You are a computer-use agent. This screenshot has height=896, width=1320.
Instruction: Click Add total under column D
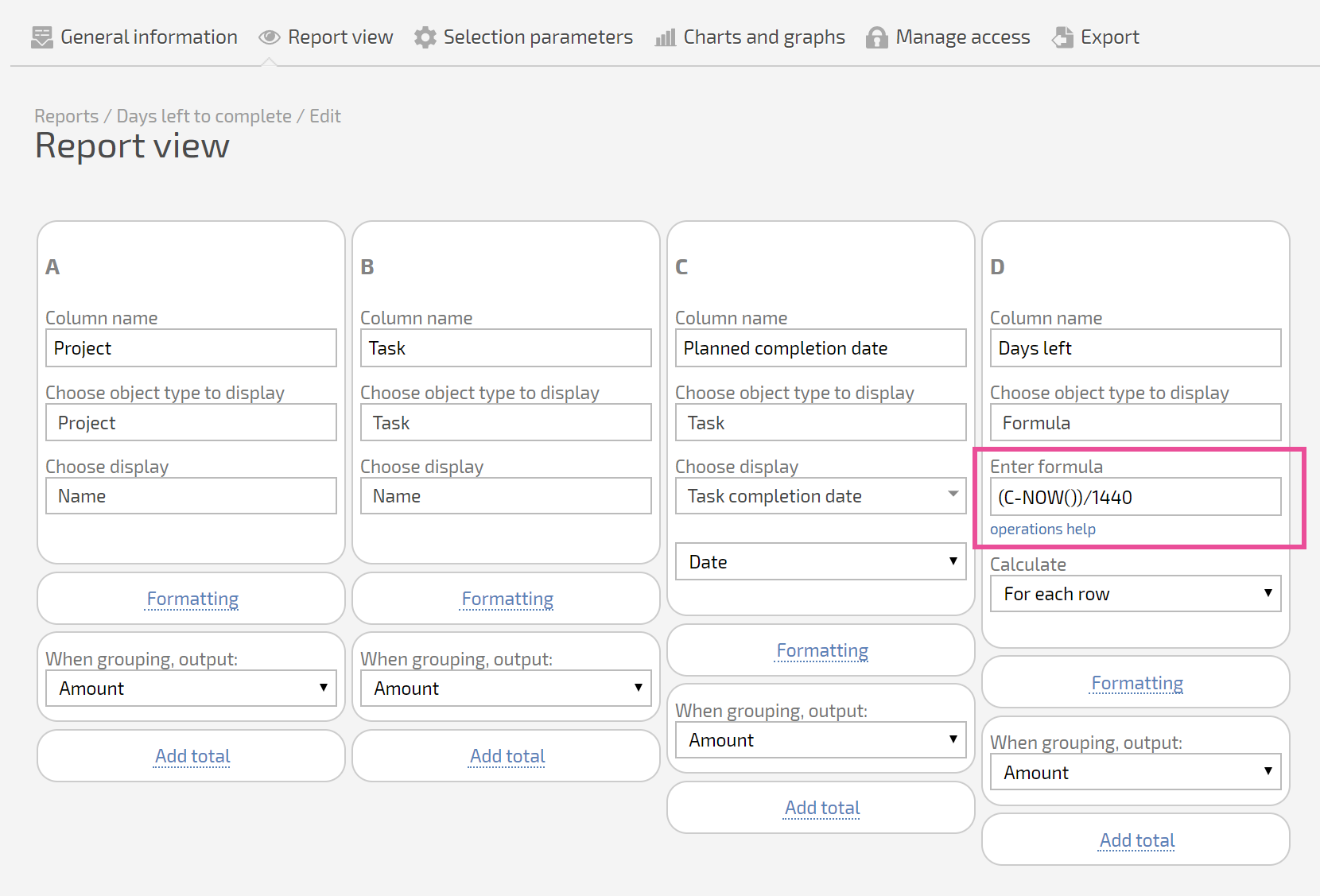click(x=1137, y=840)
